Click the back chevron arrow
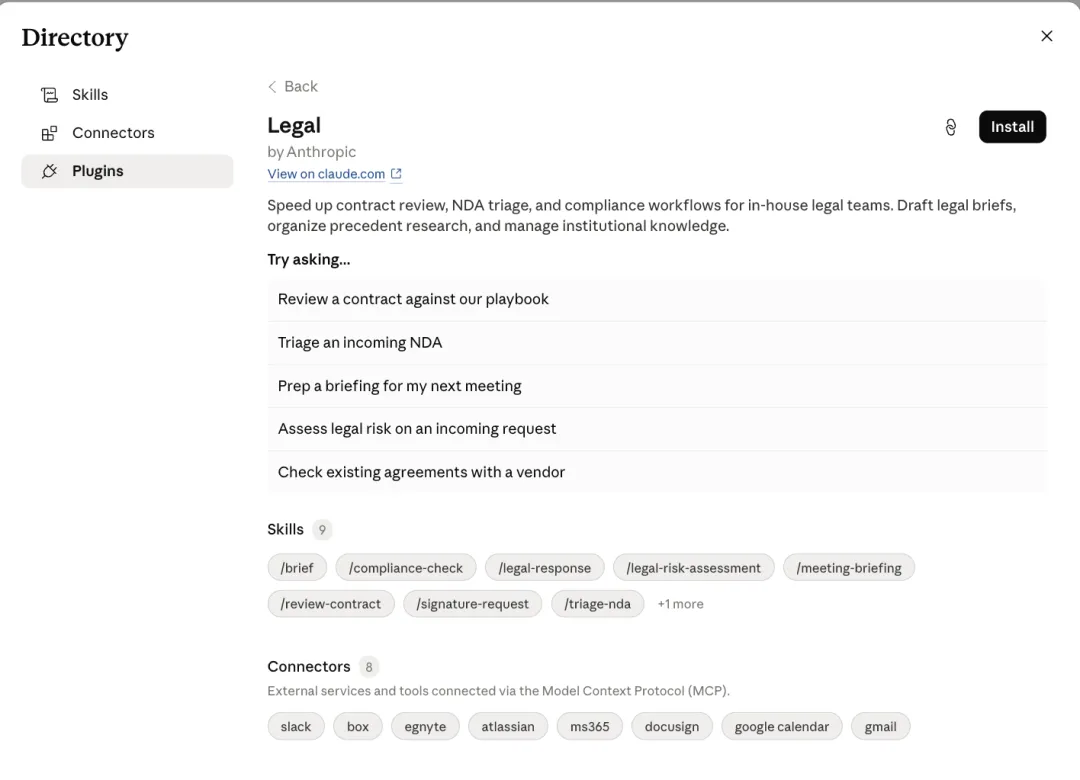Screen dimensions: 1080x780 click(272, 87)
